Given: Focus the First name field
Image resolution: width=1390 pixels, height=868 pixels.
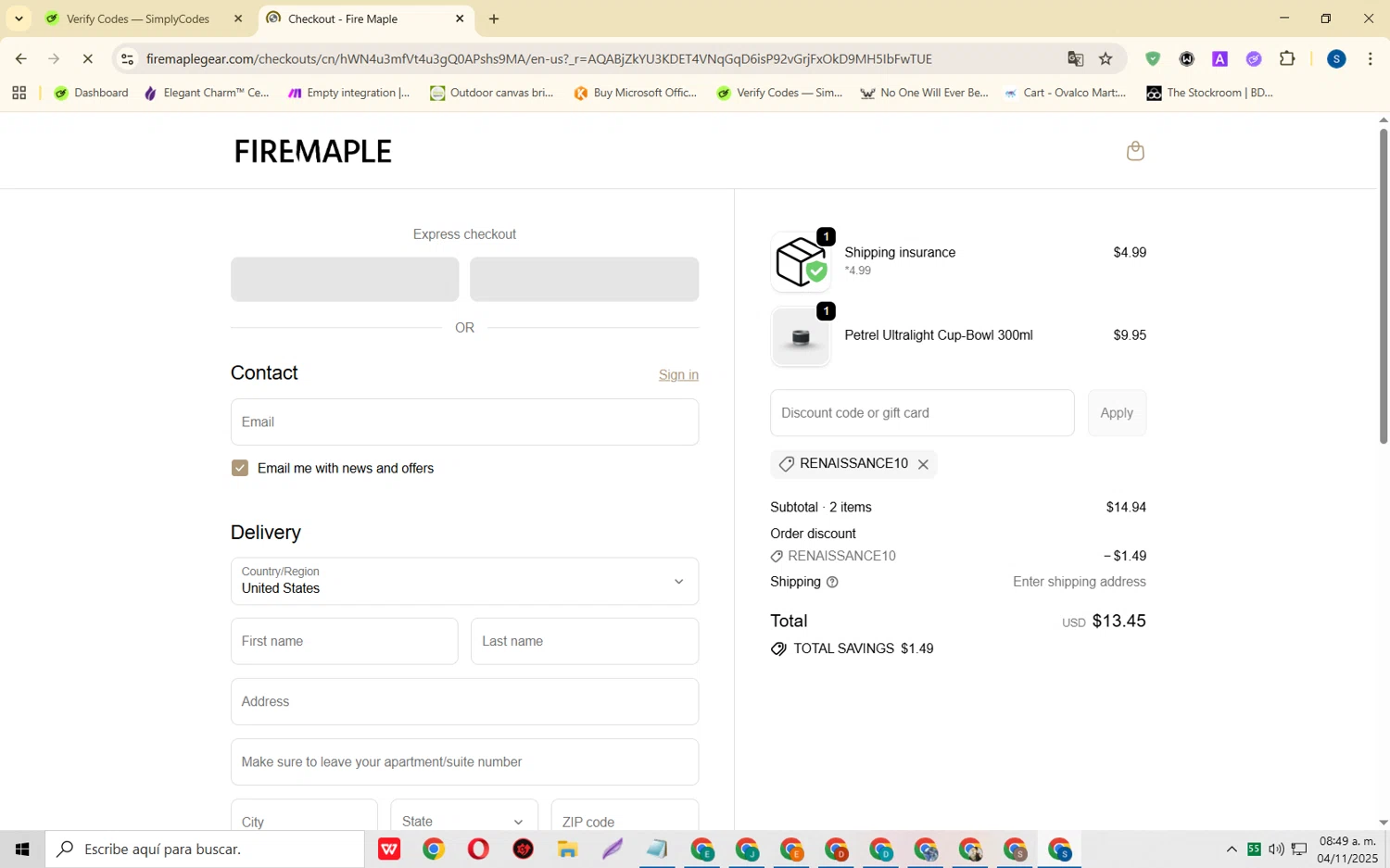Looking at the screenshot, I should pos(344,641).
